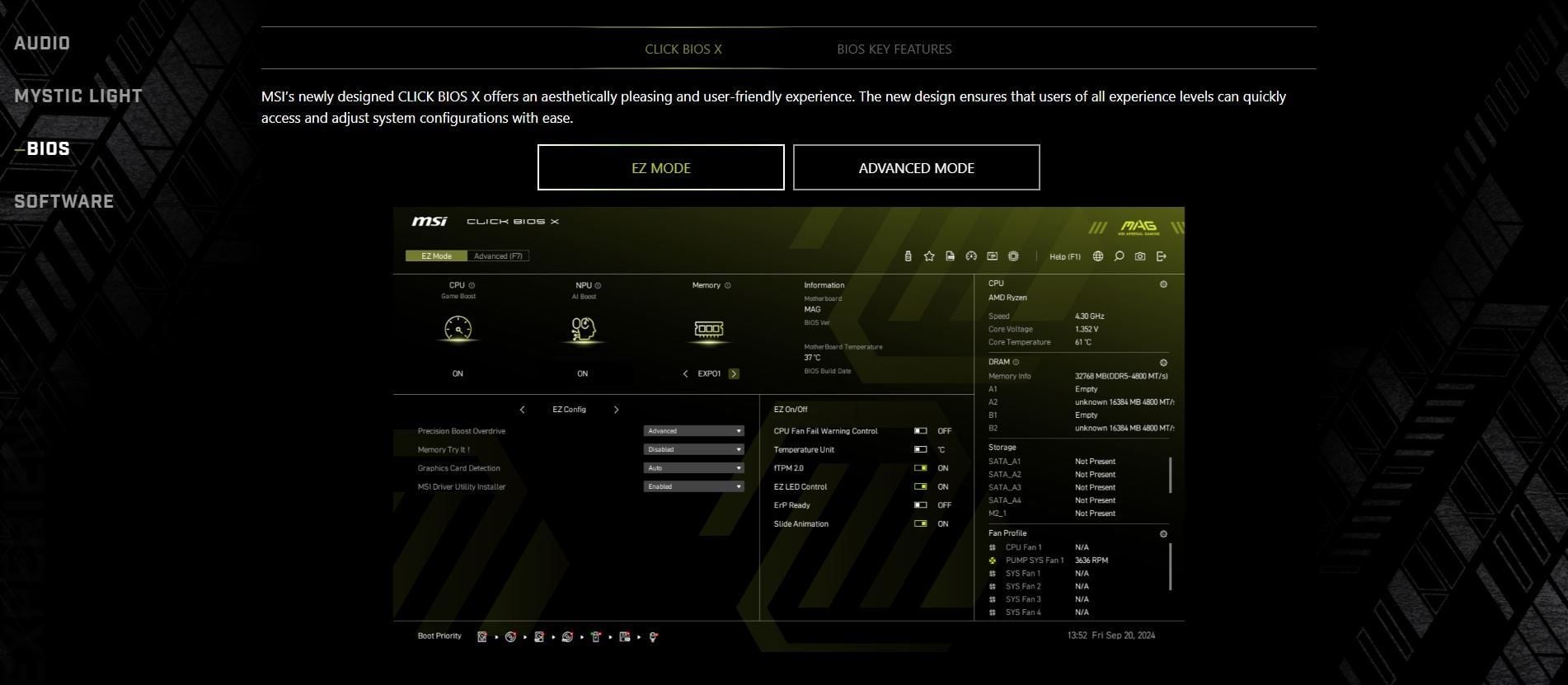Screen dimensions: 1568x685
Task: Open the Precision Boost Overdrive dropdown
Action: [x=693, y=431]
